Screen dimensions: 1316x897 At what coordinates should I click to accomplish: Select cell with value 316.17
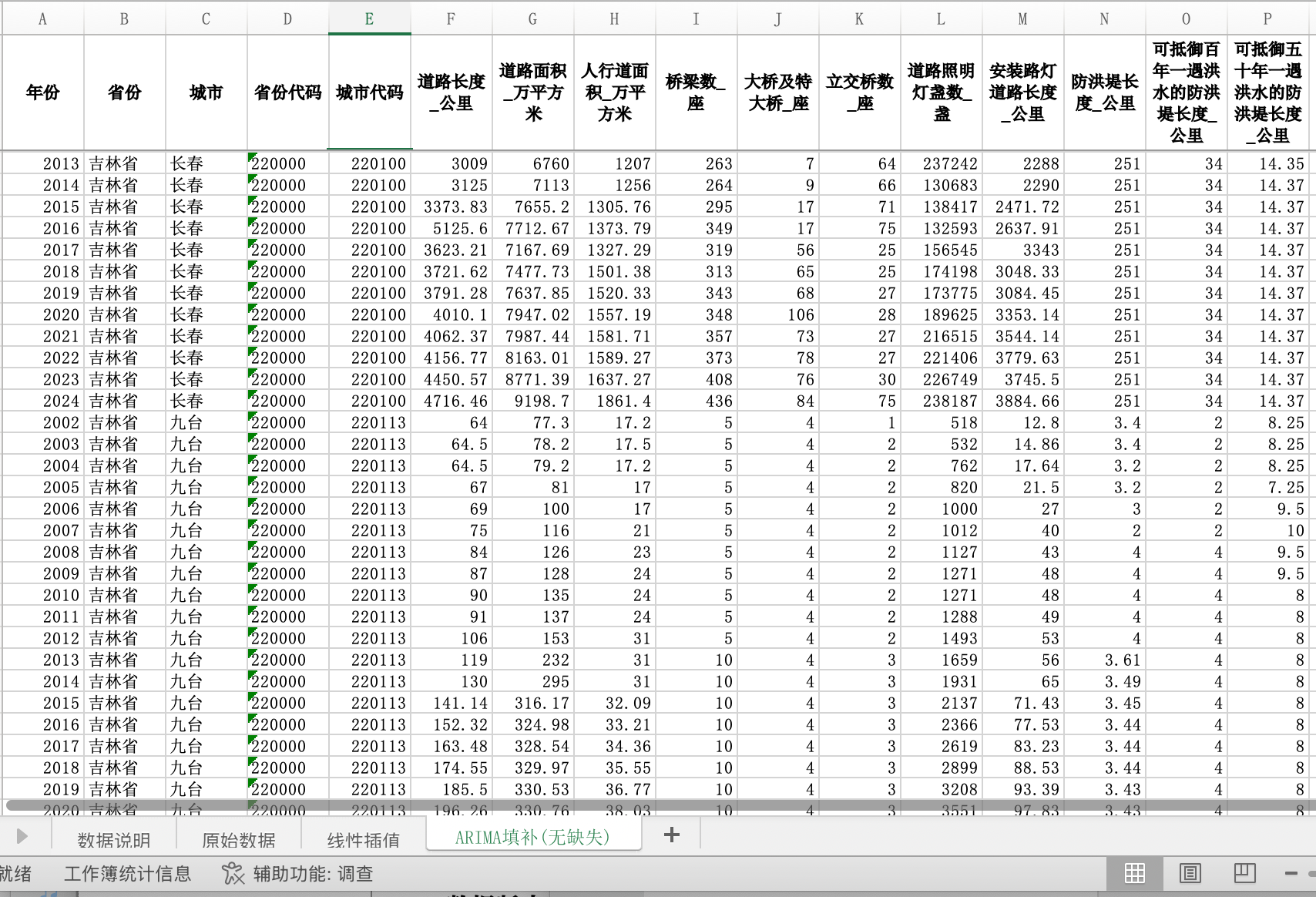point(533,703)
